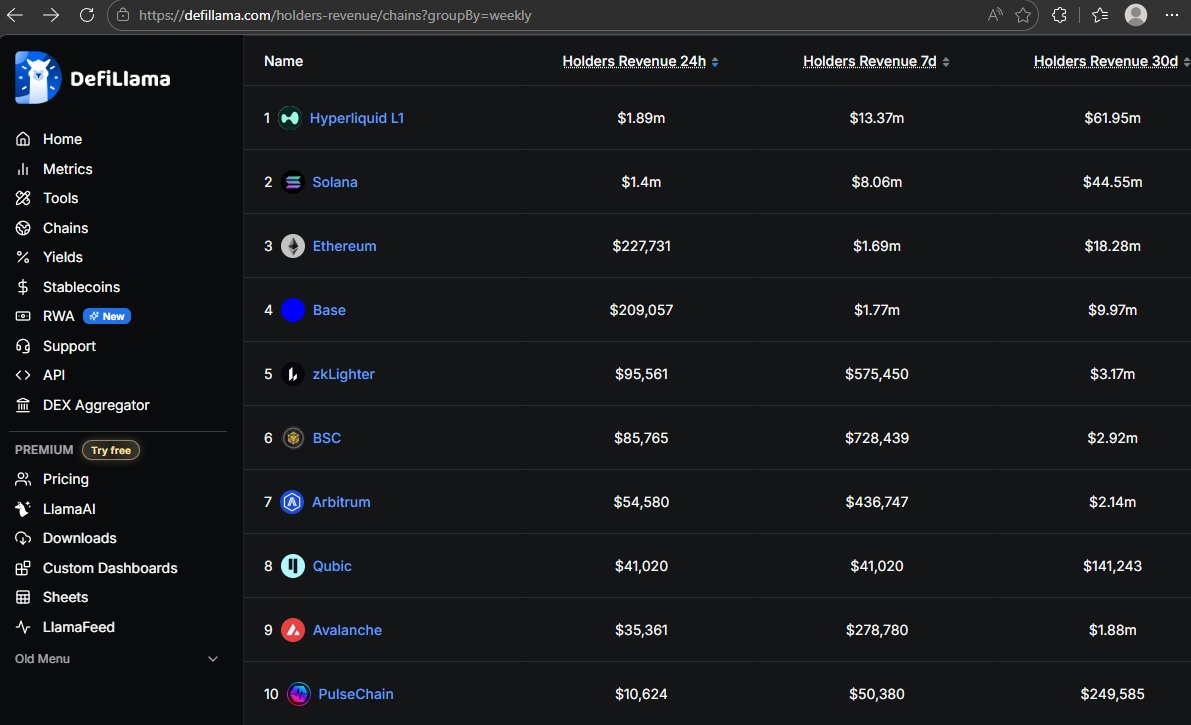1191x725 pixels.
Task: Open the Qubic link
Action: coord(332,566)
